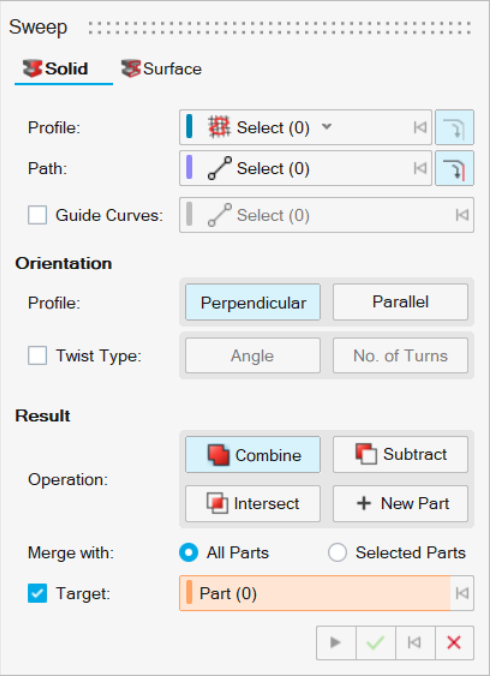490x676 pixels.
Task: Choose the Subtract operation
Action: [400, 454]
